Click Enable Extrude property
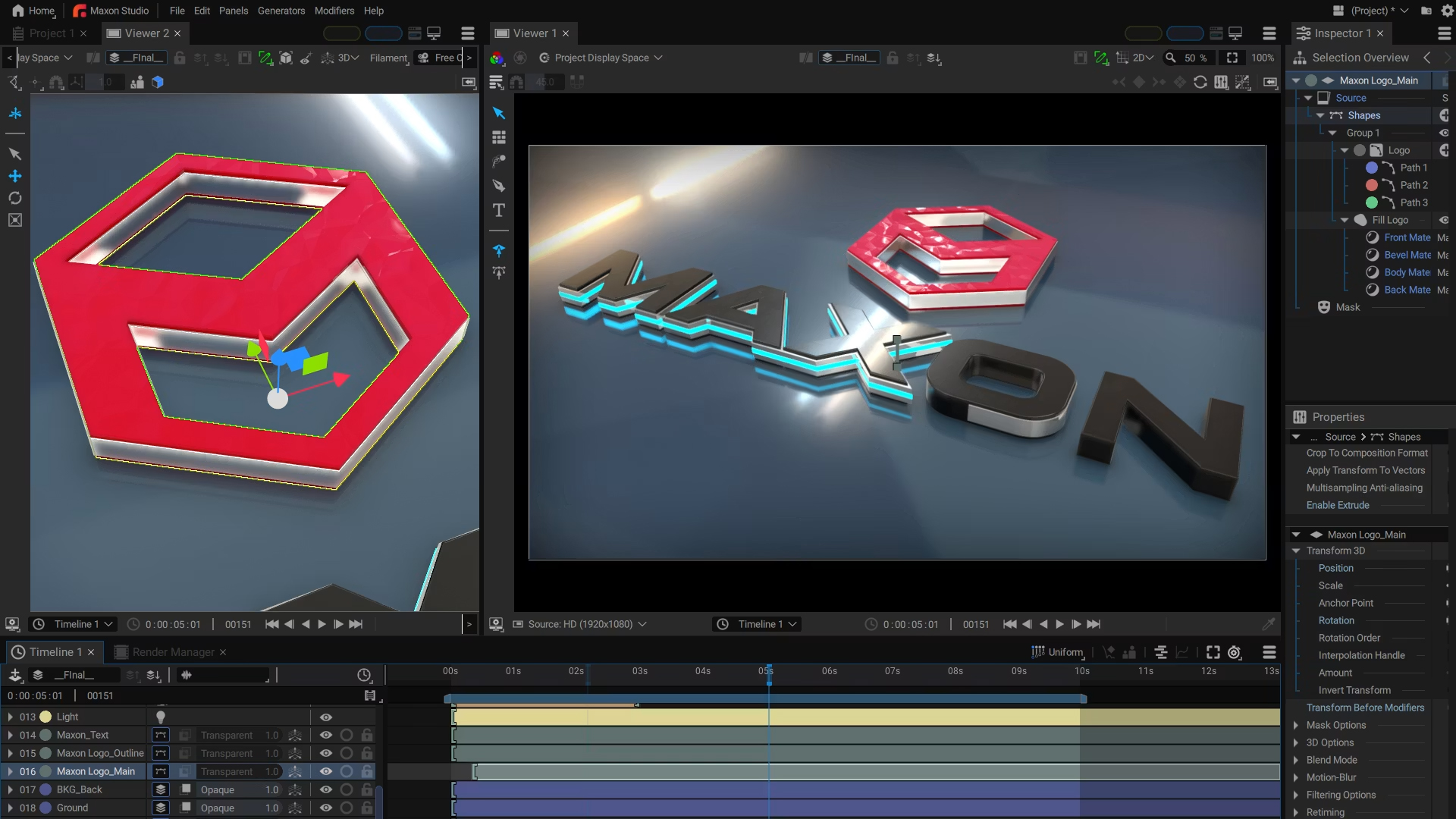 (1338, 505)
